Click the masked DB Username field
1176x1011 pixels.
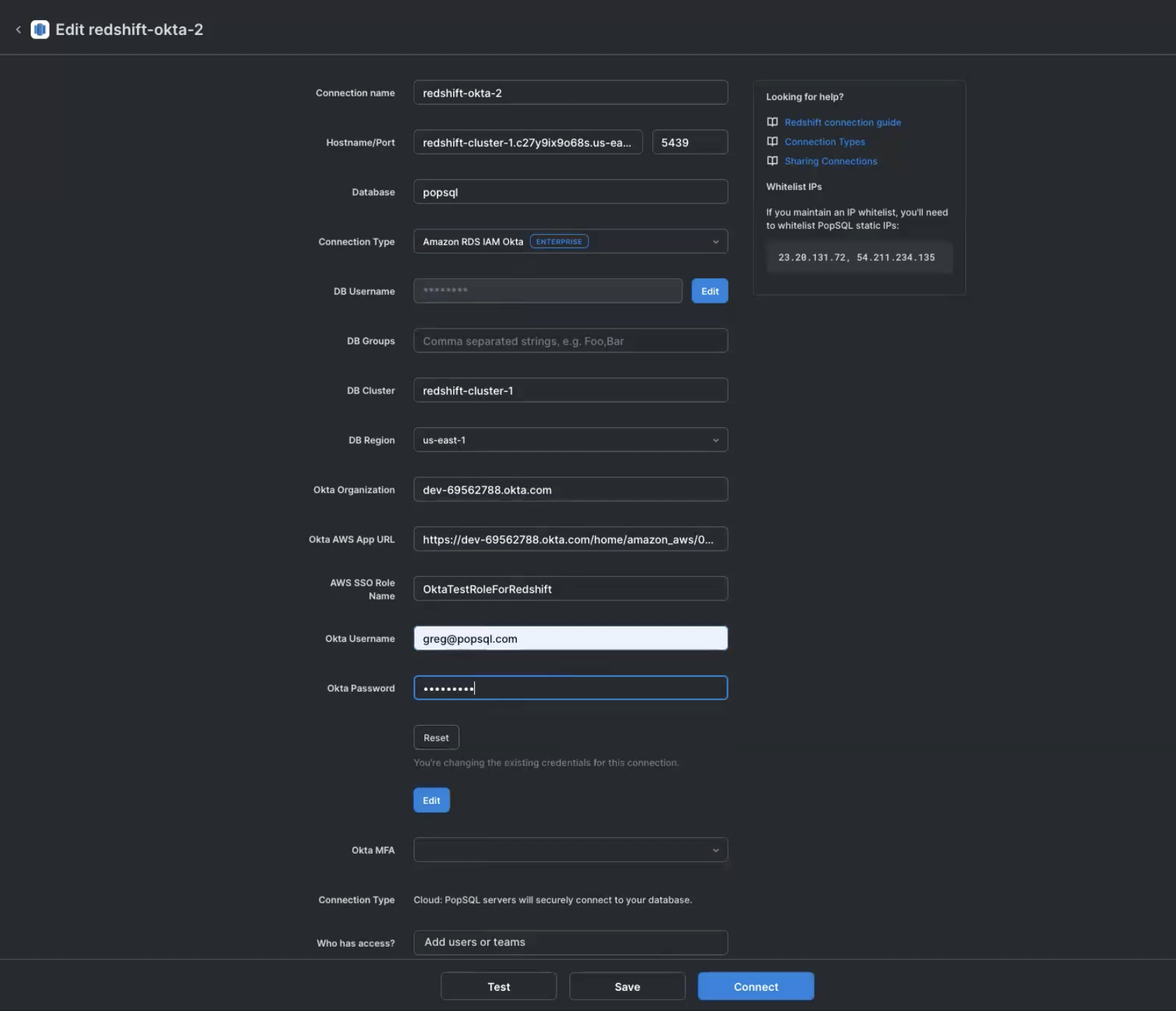(548, 291)
